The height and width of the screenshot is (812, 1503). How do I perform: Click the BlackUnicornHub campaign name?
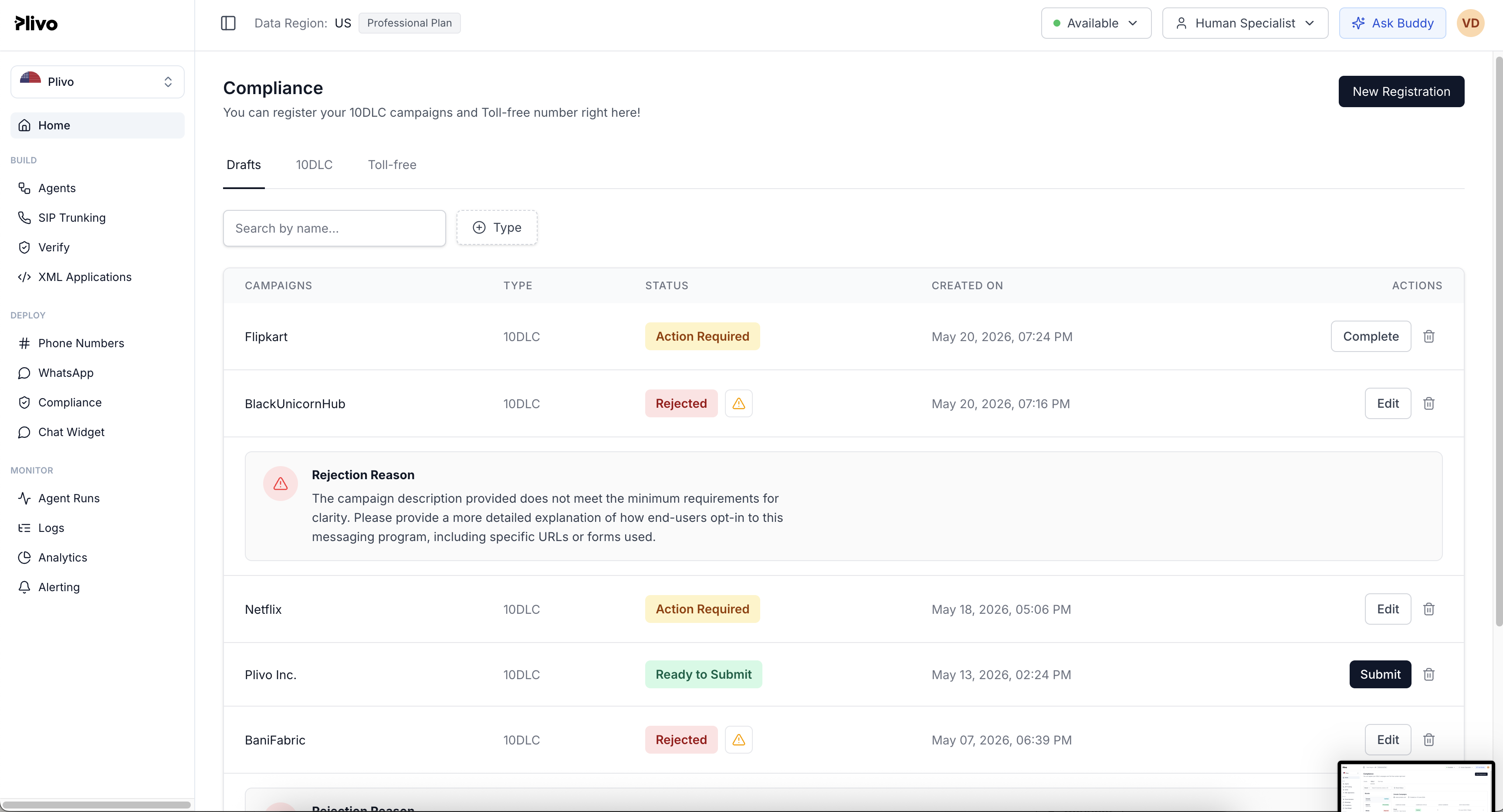pyautogui.click(x=295, y=404)
